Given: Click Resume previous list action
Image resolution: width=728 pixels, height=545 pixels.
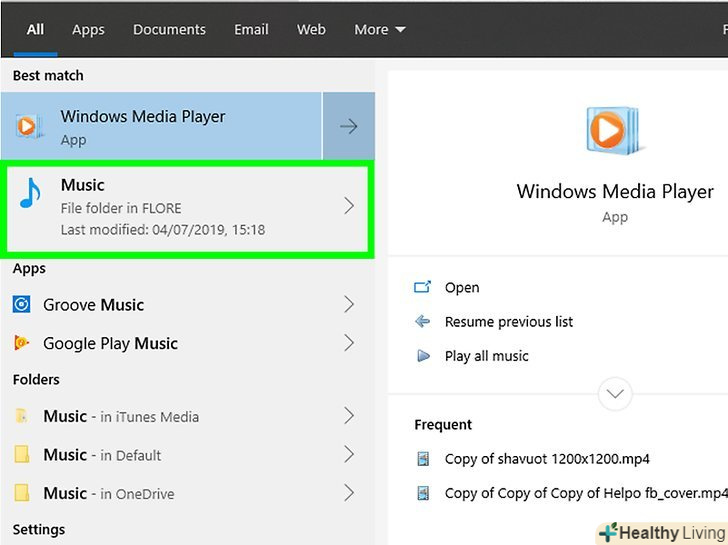Looking at the screenshot, I should (509, 322).
